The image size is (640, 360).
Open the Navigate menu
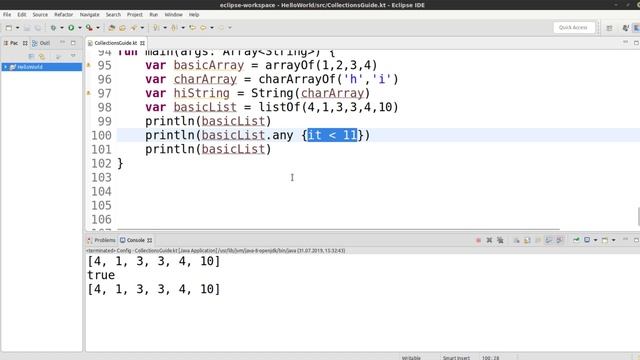point(89,15)
